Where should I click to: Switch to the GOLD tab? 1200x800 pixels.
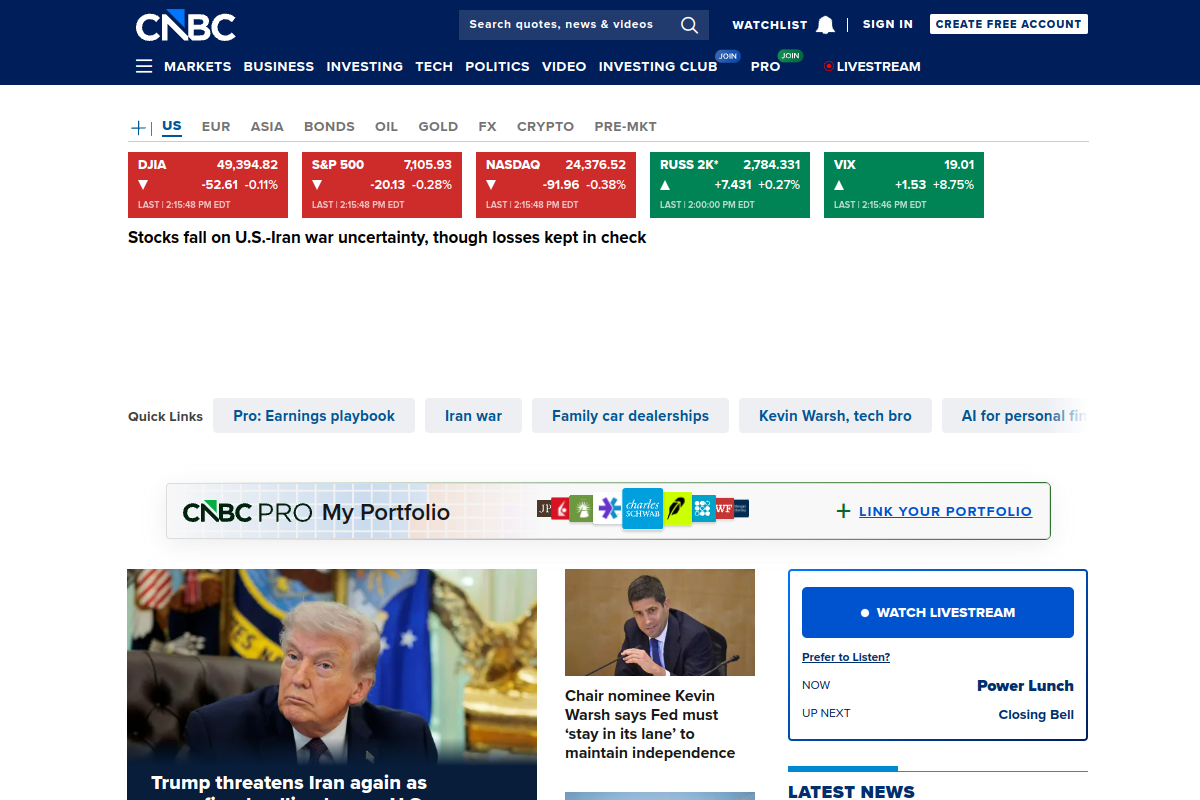click(x=438, y=127)
